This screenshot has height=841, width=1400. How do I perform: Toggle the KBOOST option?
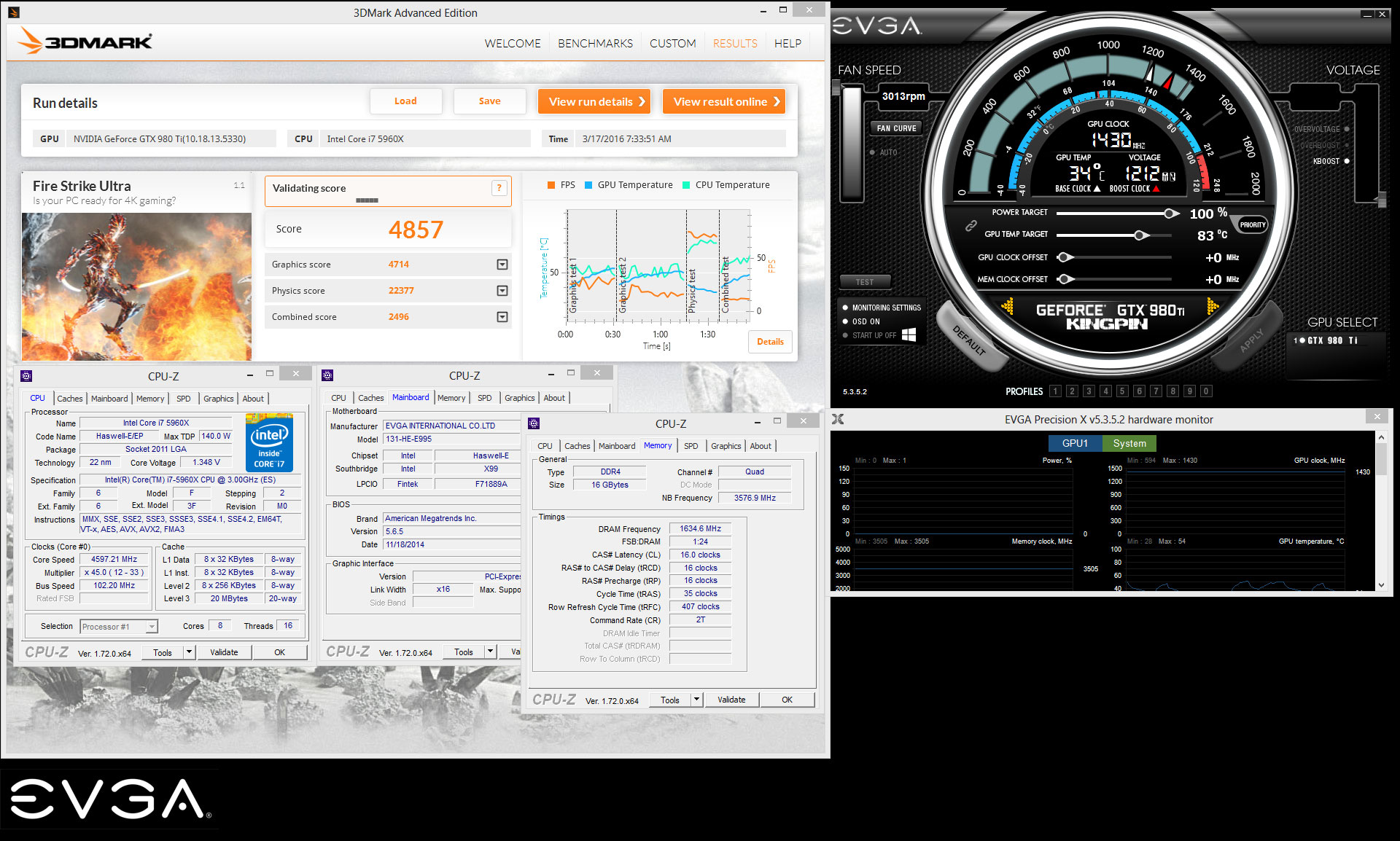(x=1346, y=161)
